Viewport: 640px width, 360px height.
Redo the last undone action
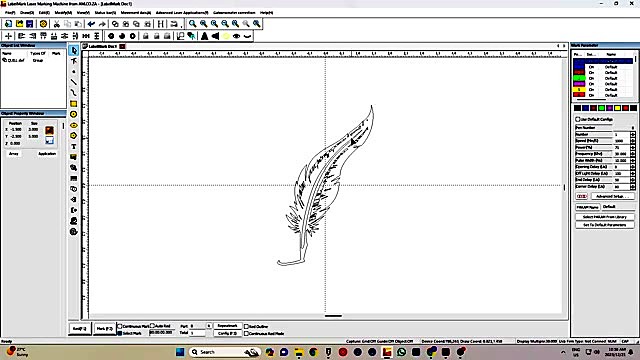point(102,24)
